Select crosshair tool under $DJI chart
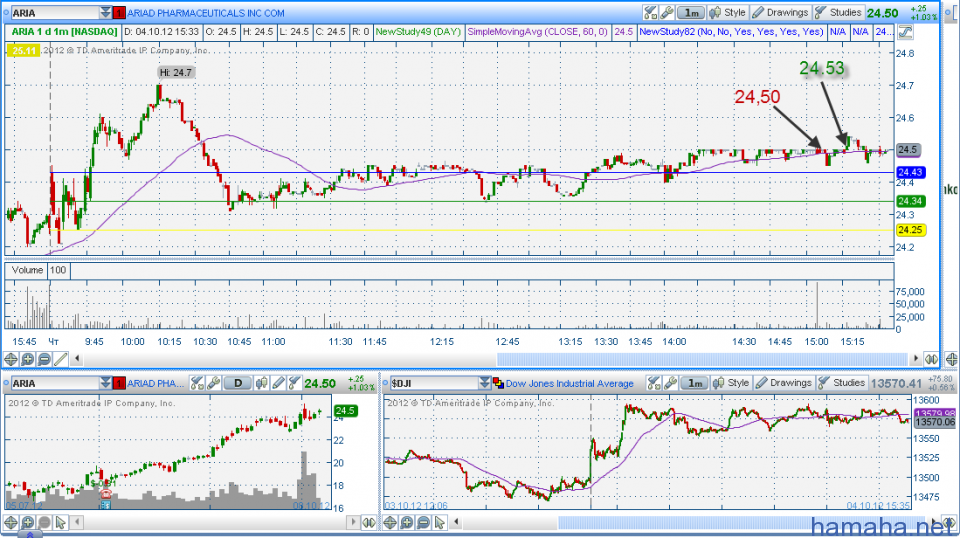The width and height of the screenshot is (960, 538). click(390, 522)
